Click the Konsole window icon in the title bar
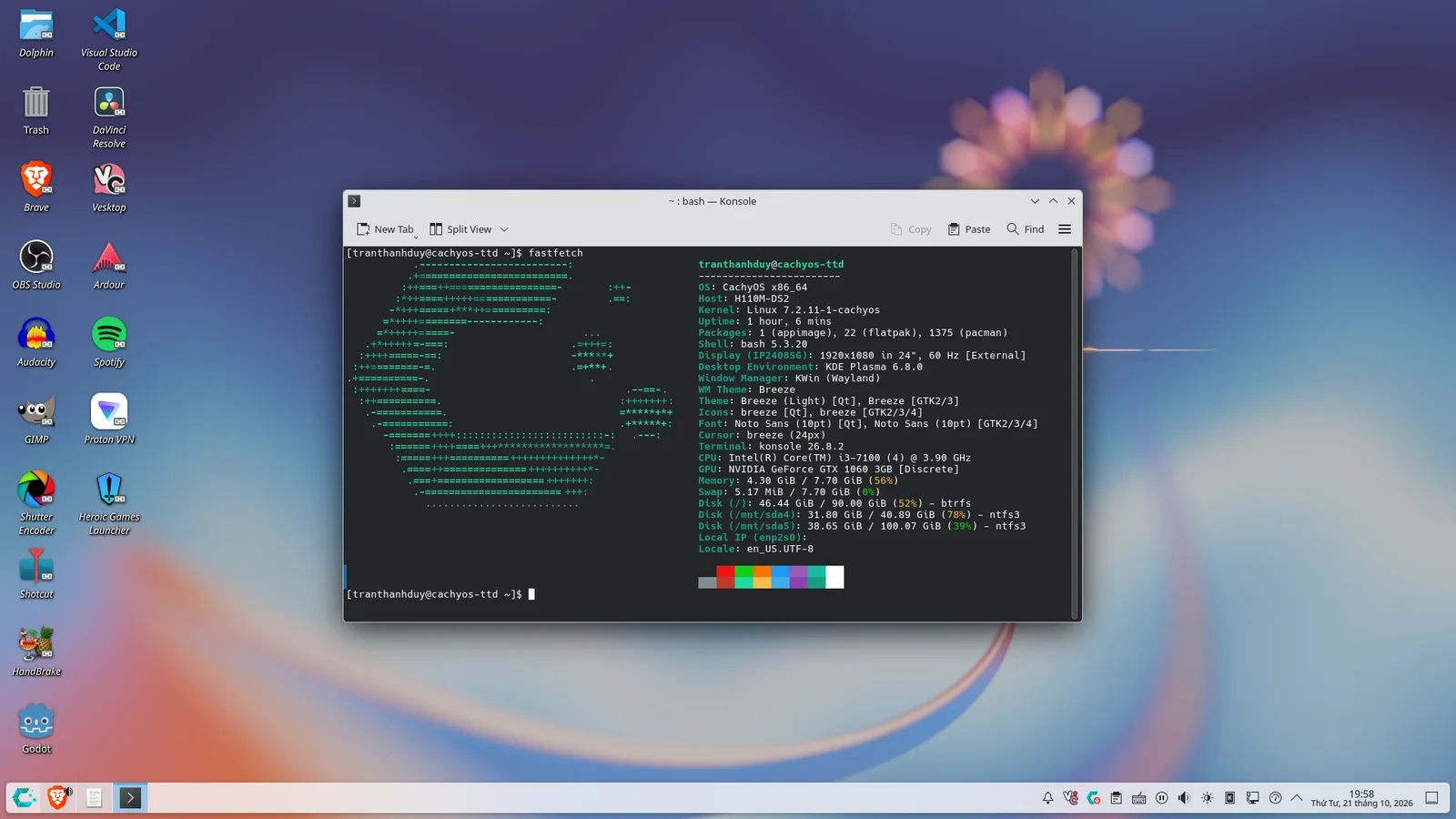This screenshot has width=1456, height=819. click(x=355, y=201)
